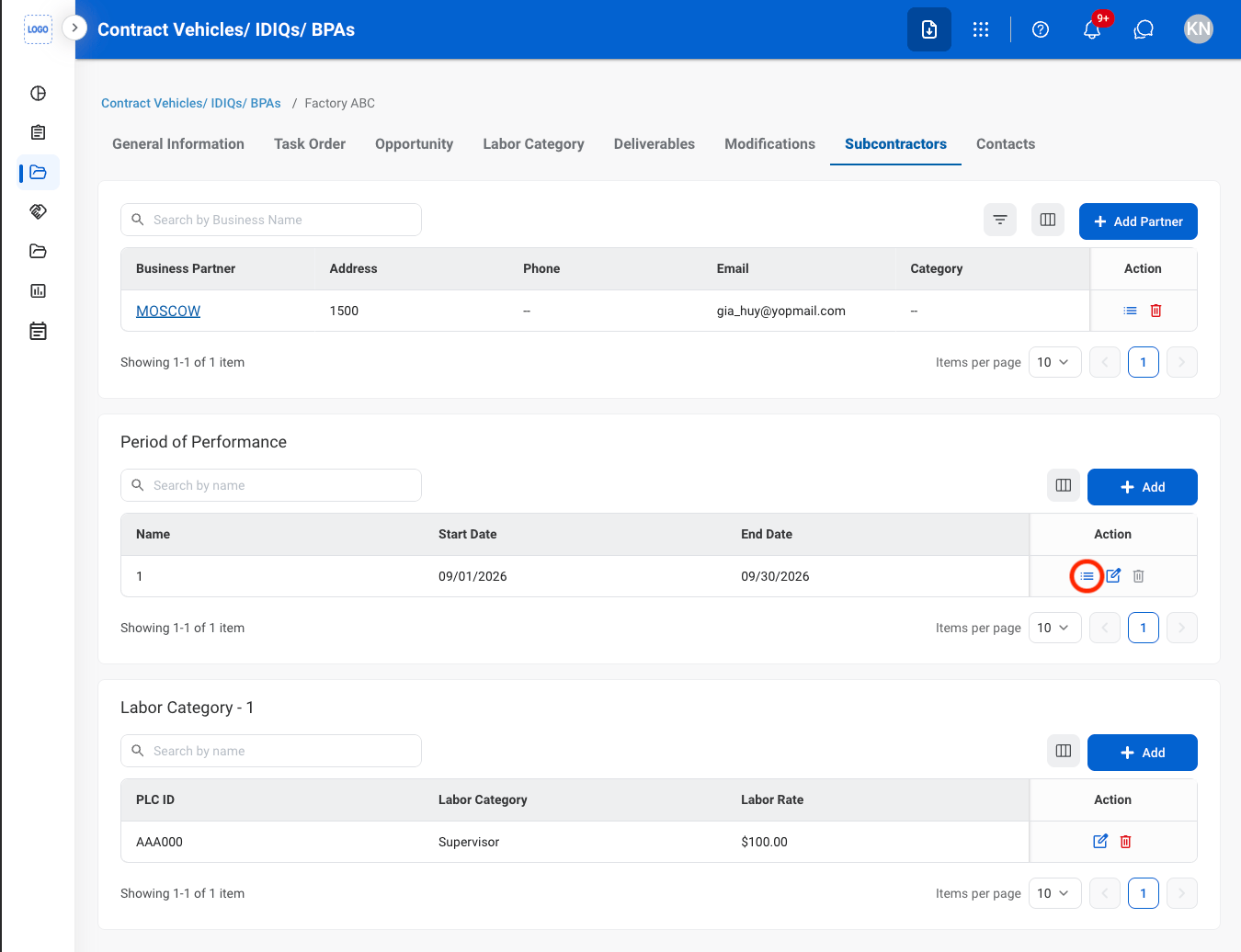Click the Contract Vehicles/ IDIQs/ BPAs breadcrumb
The image size is (1241, 952).
[191, 103]
